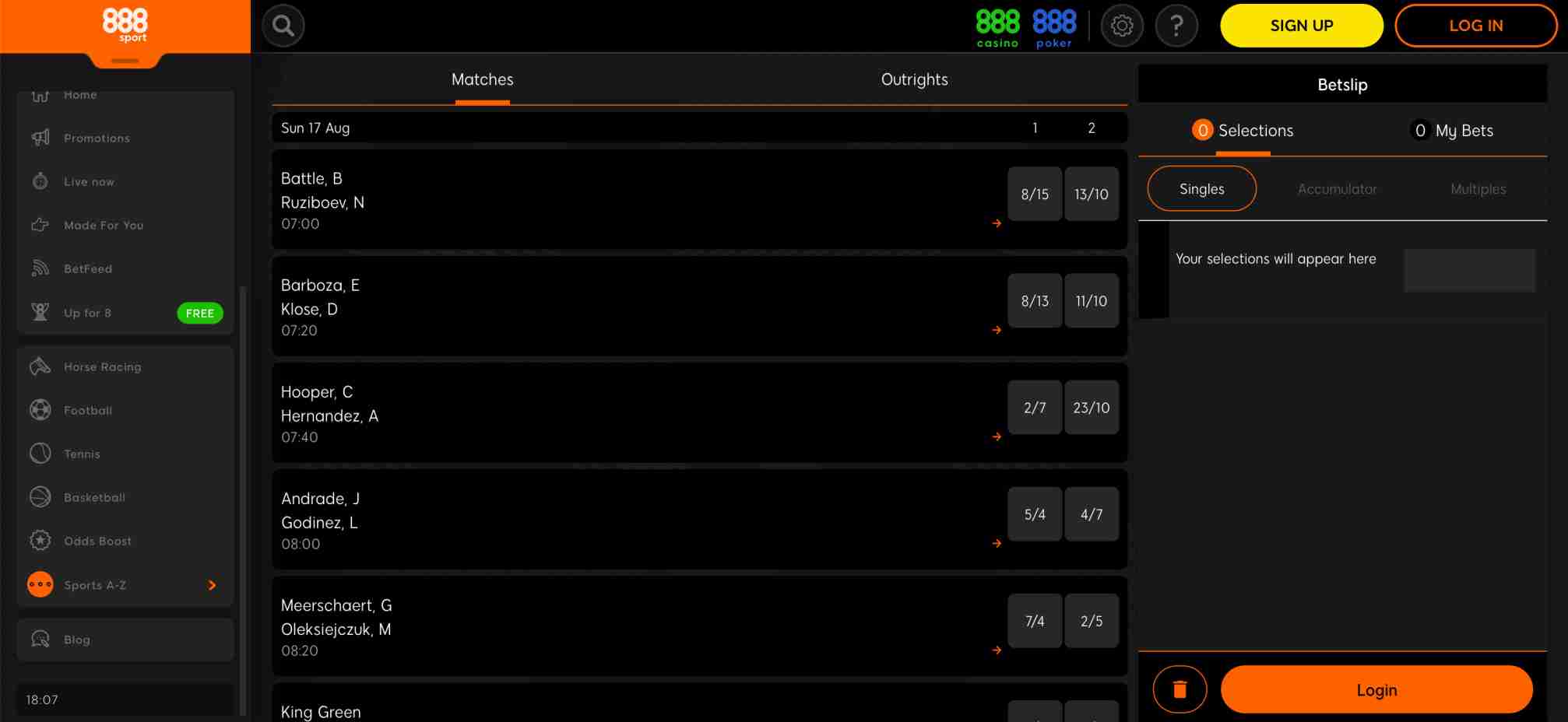The height and width of the screenshot is (722, 1568).
Task: Choose the Accumulator bet type
Action: tap(1337, 189)
